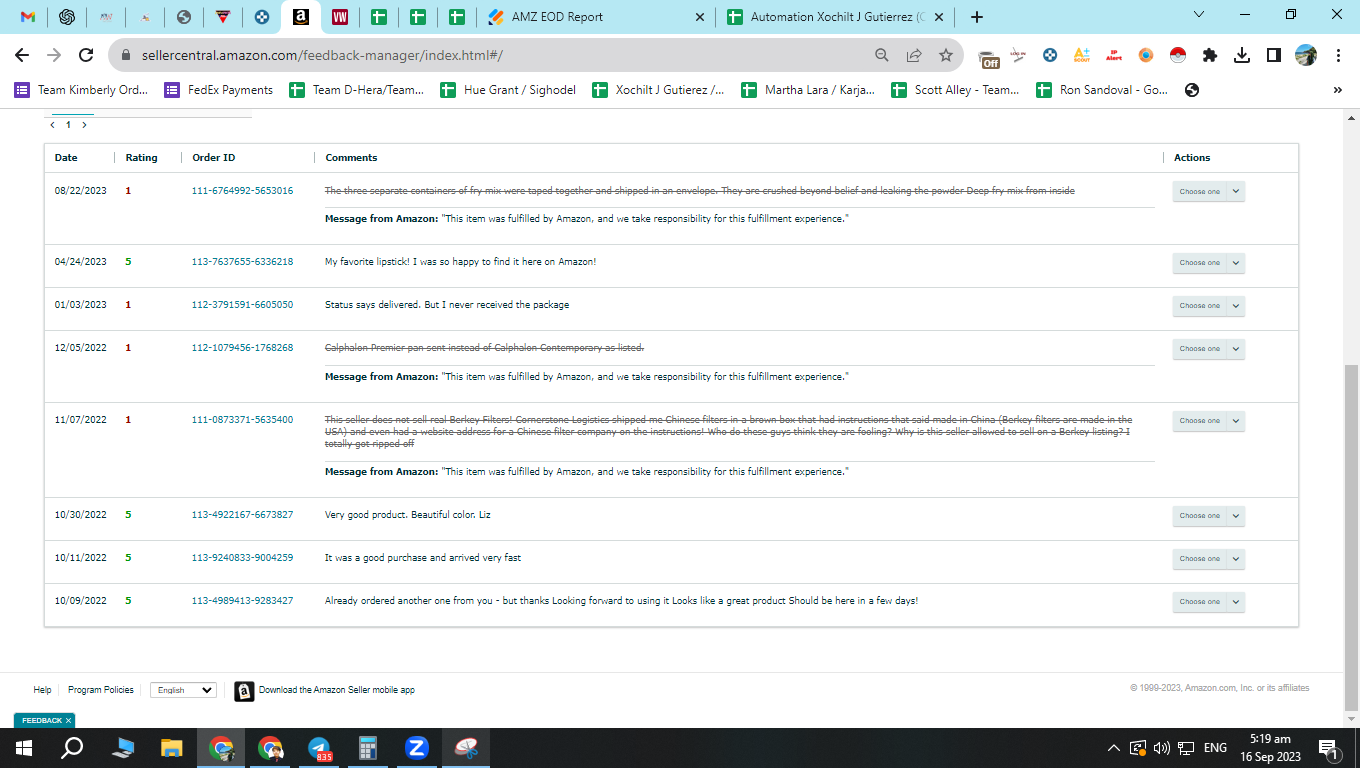Change the language in the English dropdown
The height and width of the screenshot is (768, 1360).
coord(183,690)
